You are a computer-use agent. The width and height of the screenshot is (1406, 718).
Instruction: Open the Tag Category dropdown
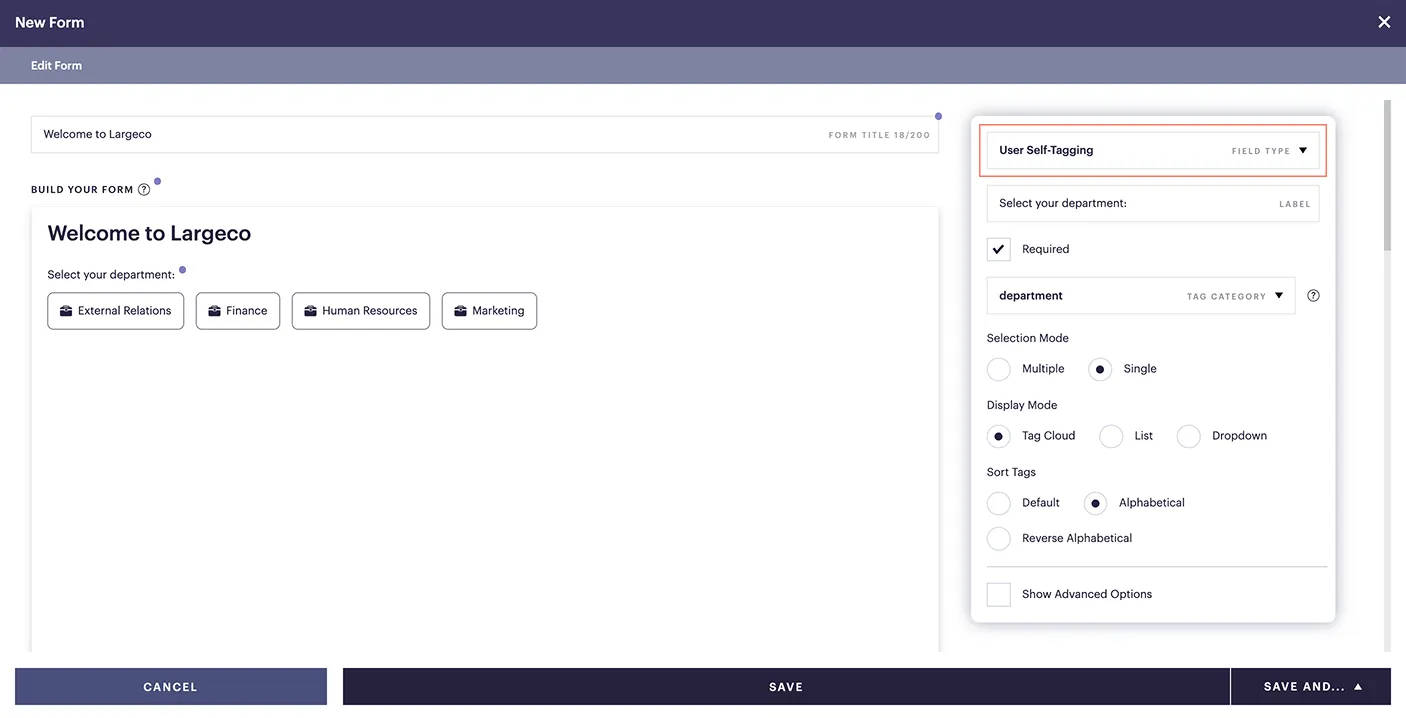(1141, 296)
